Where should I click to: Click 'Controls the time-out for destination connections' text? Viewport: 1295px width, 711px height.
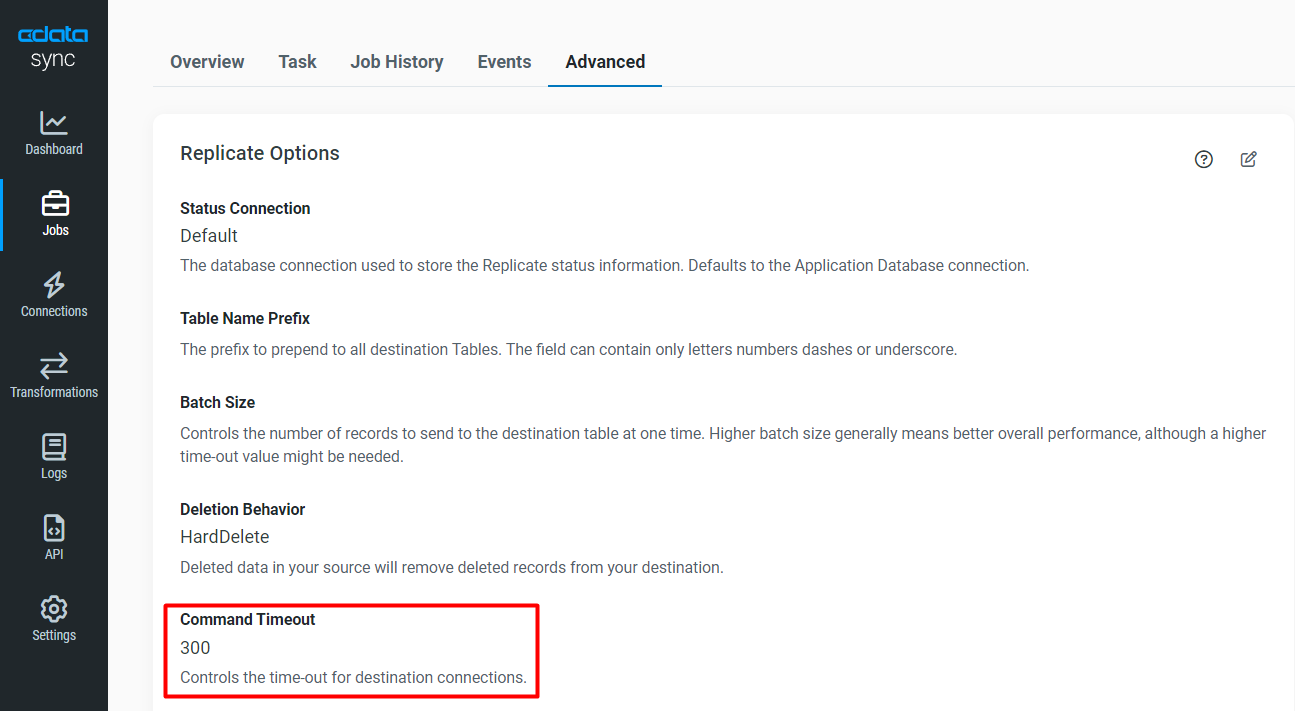pyautogui.click(x=353, y=678)
